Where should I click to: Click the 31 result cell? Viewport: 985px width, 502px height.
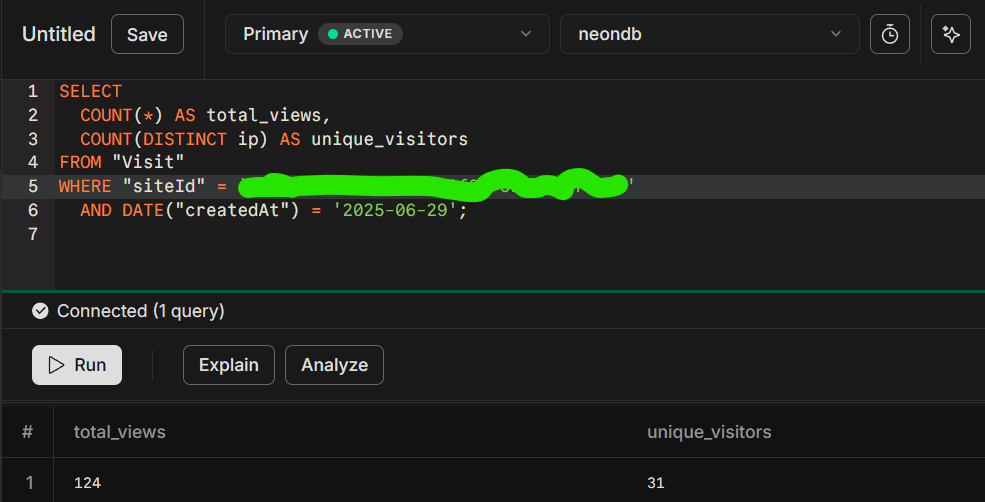655,483
